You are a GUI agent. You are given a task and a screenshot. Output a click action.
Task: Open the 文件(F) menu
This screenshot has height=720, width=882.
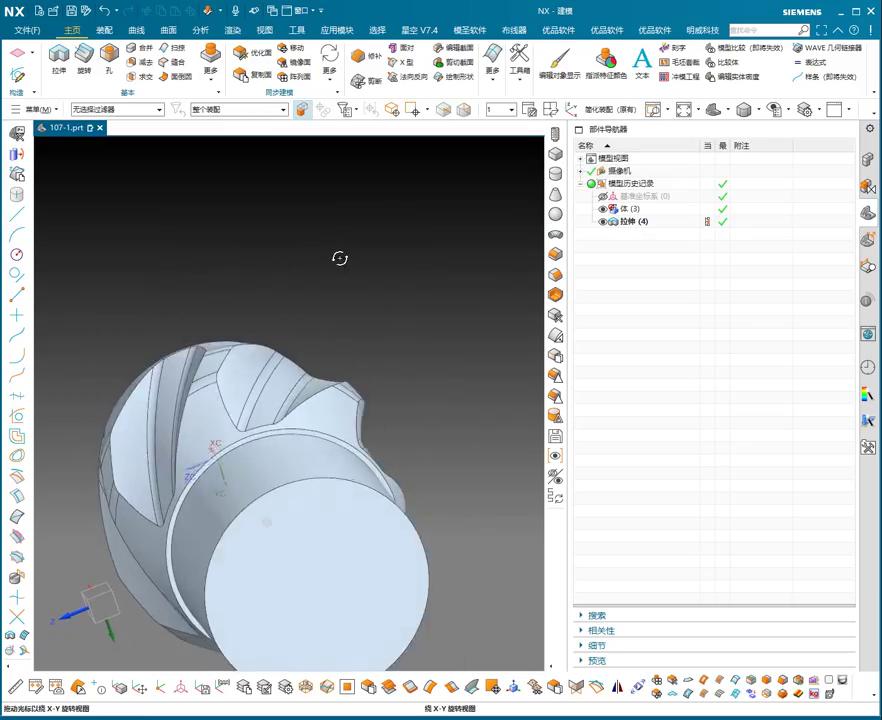point(27,30)
